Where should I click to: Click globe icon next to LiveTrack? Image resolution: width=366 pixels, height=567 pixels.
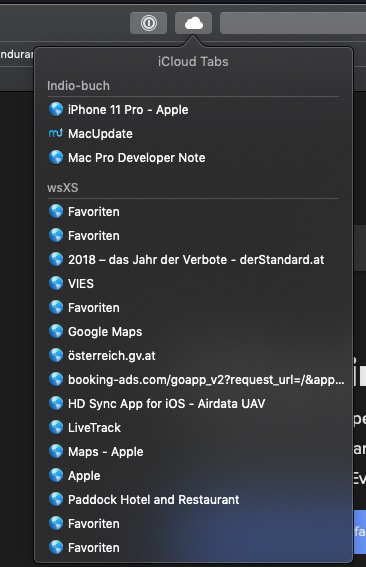tap(56, 427)
